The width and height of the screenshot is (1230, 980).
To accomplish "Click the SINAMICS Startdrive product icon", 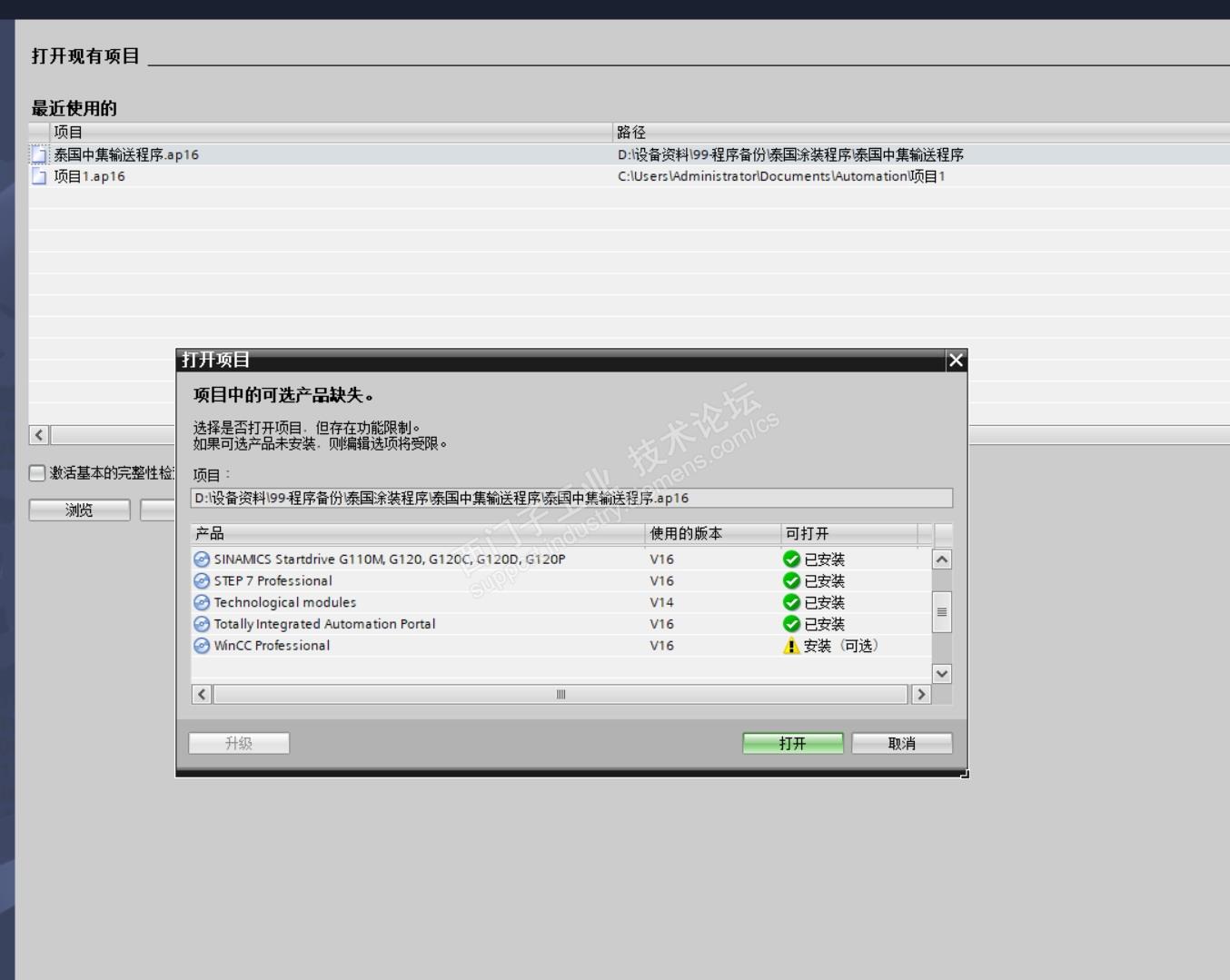I will pos(202,559).
